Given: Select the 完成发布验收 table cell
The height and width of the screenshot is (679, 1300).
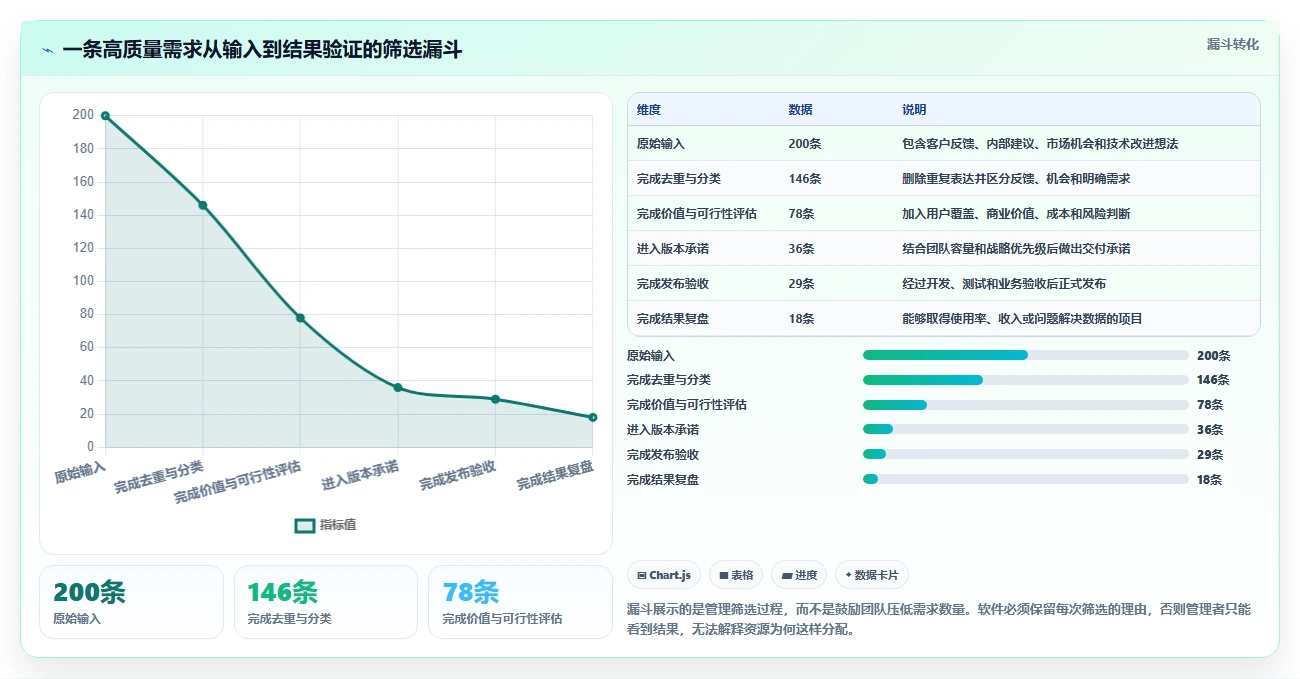Looking at the screenshot, I should pyautogui.click(x=704, y=284).
